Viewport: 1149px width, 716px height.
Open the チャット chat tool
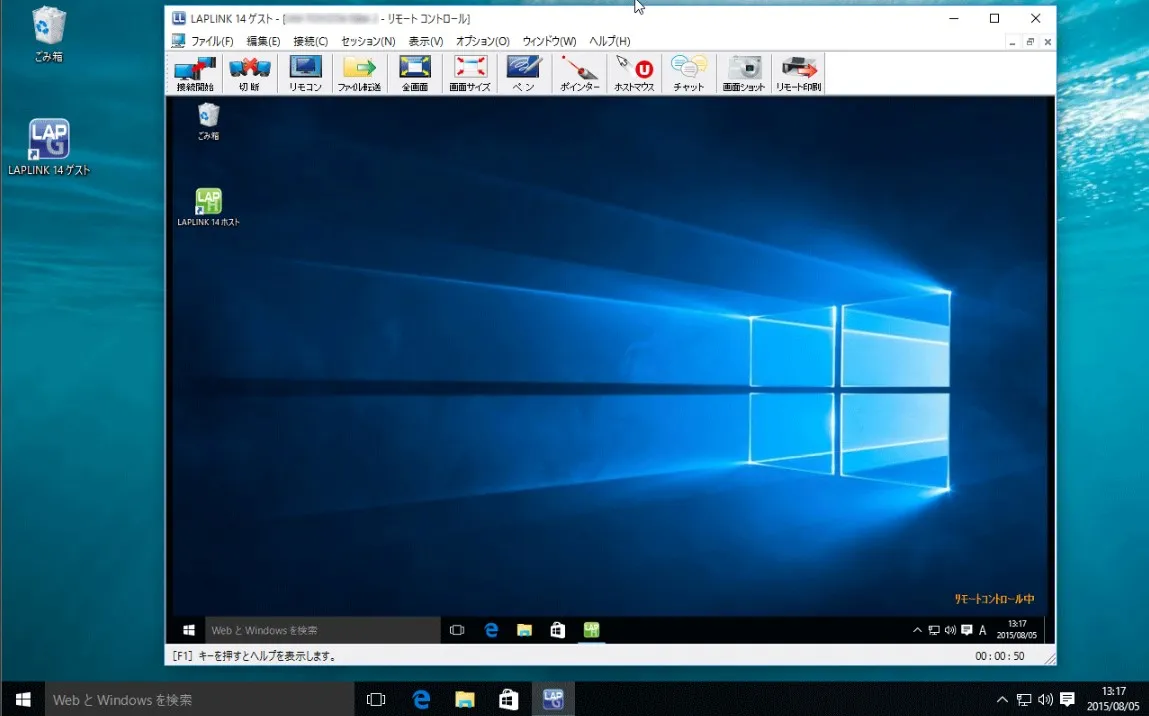(x=689, y=73)
